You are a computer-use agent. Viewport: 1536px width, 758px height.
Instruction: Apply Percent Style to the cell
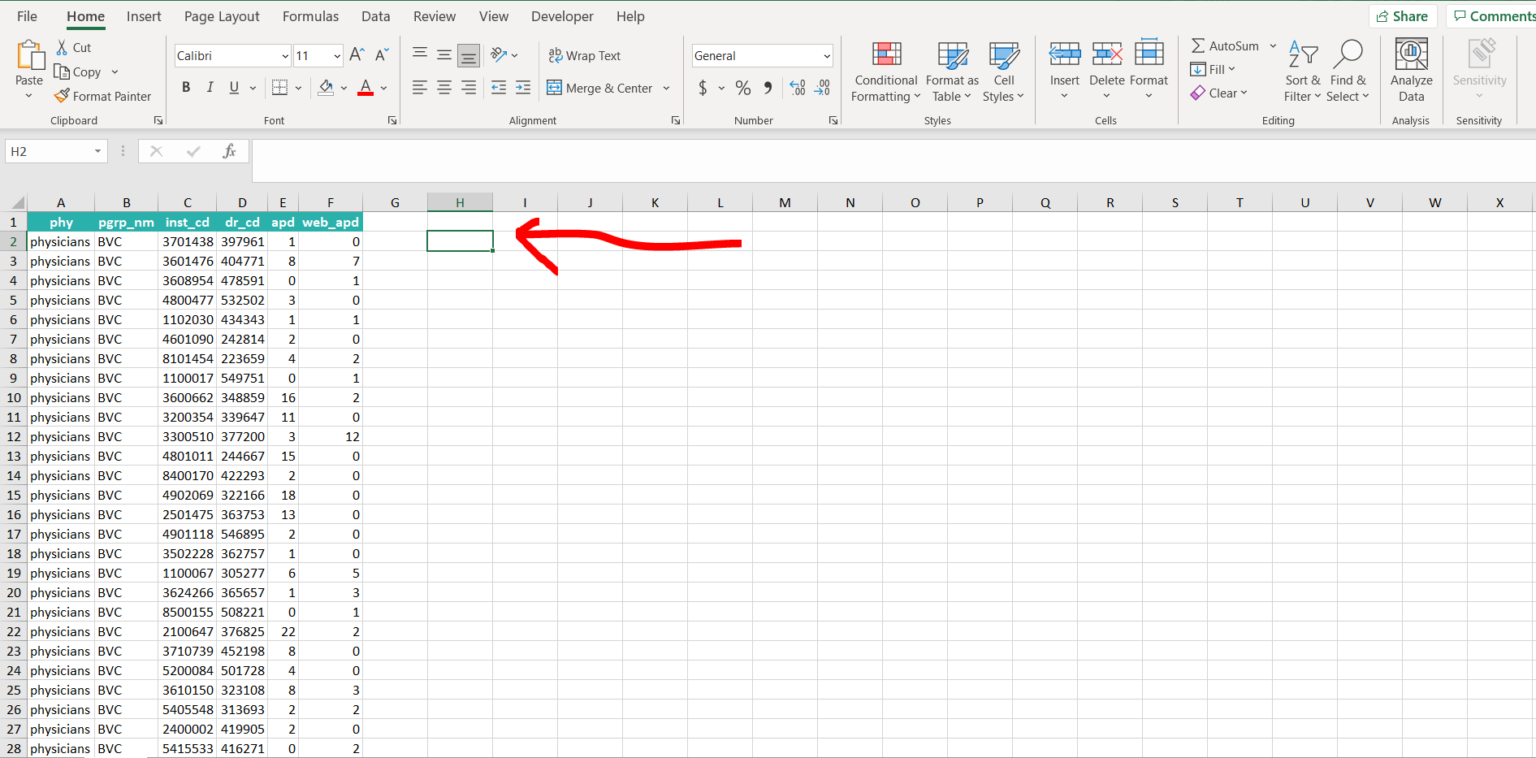(742, 88)
